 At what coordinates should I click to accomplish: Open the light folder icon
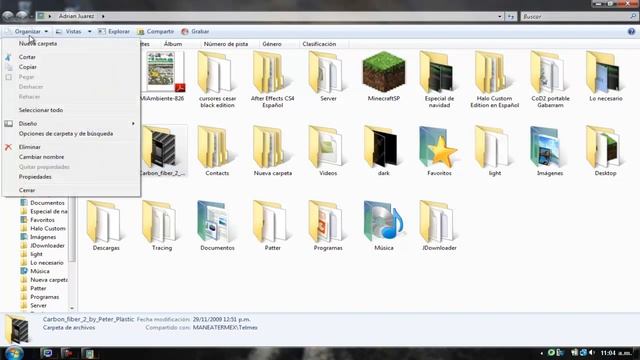click(494, 147)
